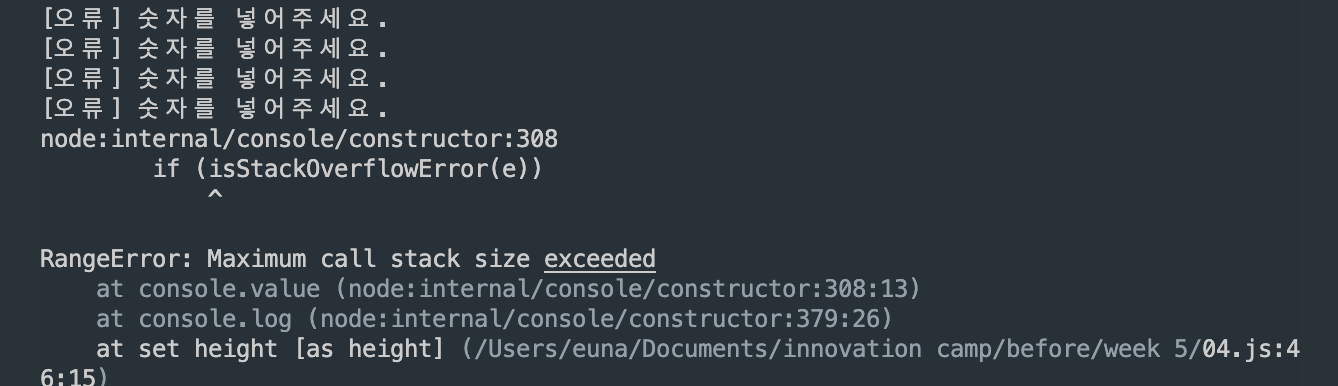
Task: Click the header line node:internal/console/constructor:308
Action: 299,138
